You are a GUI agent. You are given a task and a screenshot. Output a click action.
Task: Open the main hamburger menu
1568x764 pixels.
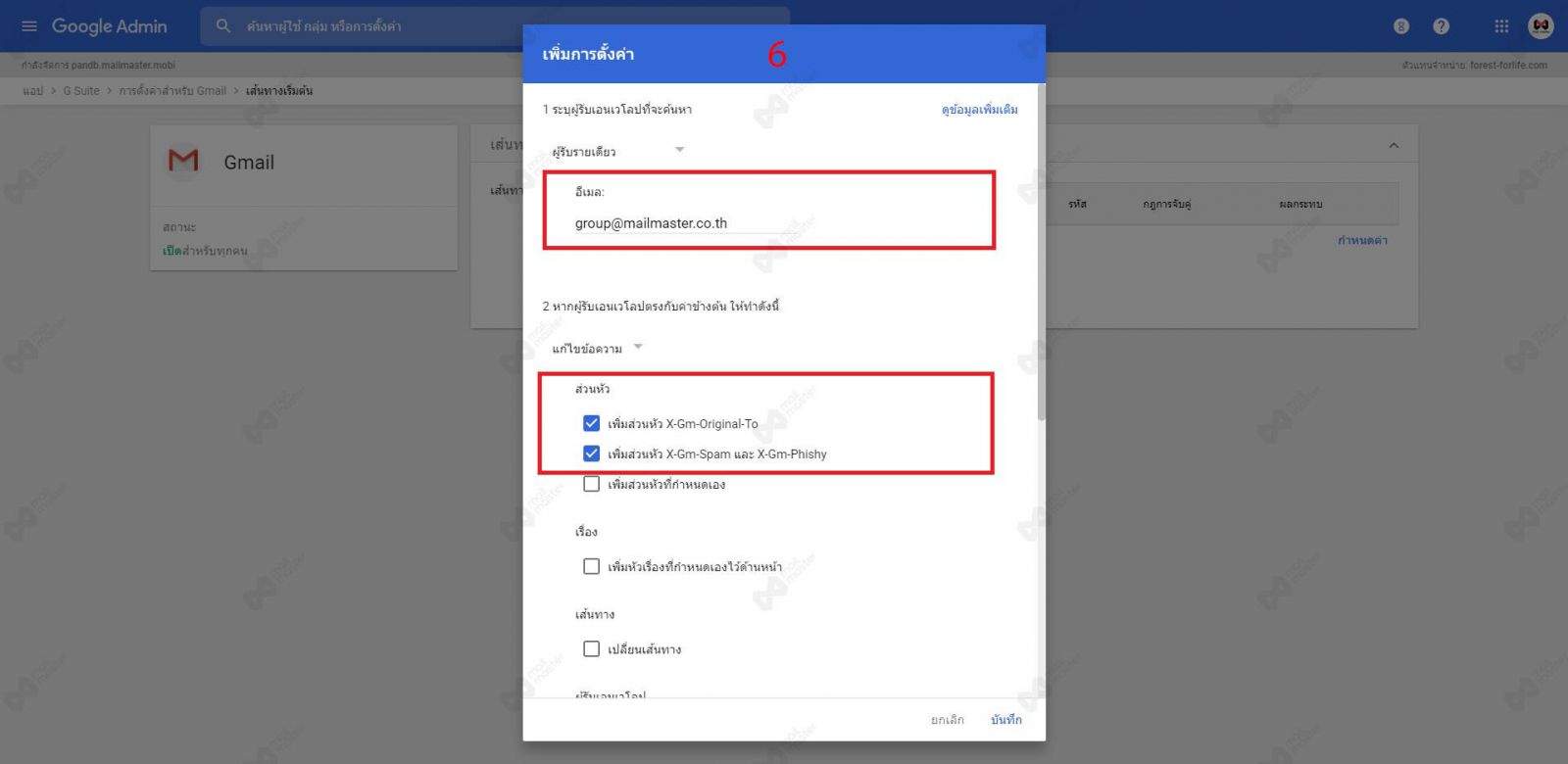point(29,26)
